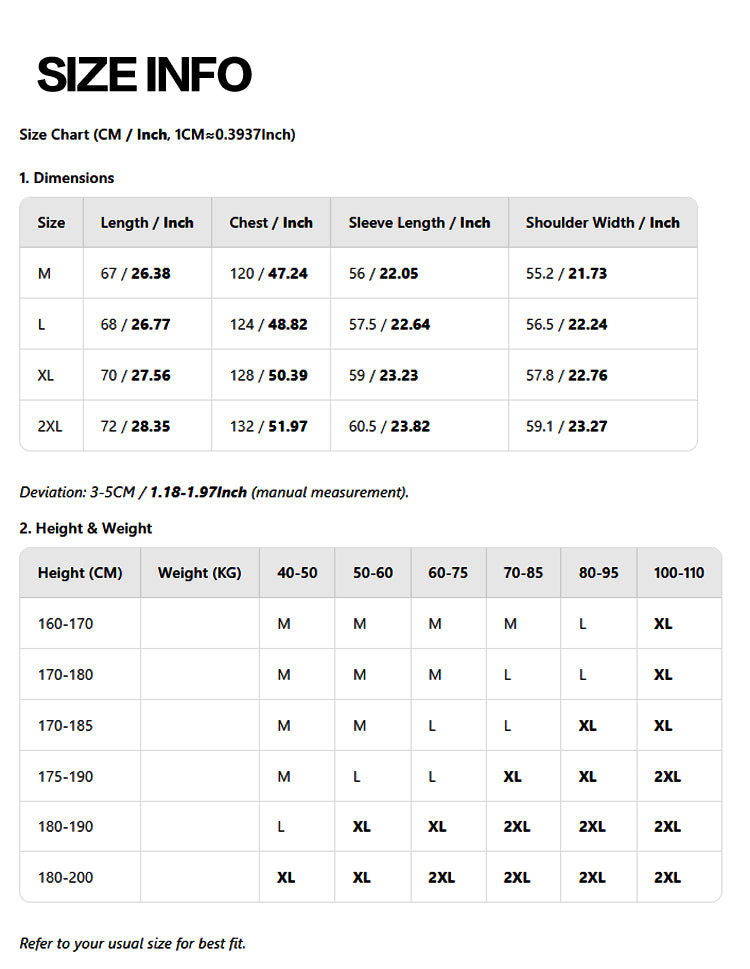Select the '100-110' weight column header
750x969 pixels.
click(679, 573)
